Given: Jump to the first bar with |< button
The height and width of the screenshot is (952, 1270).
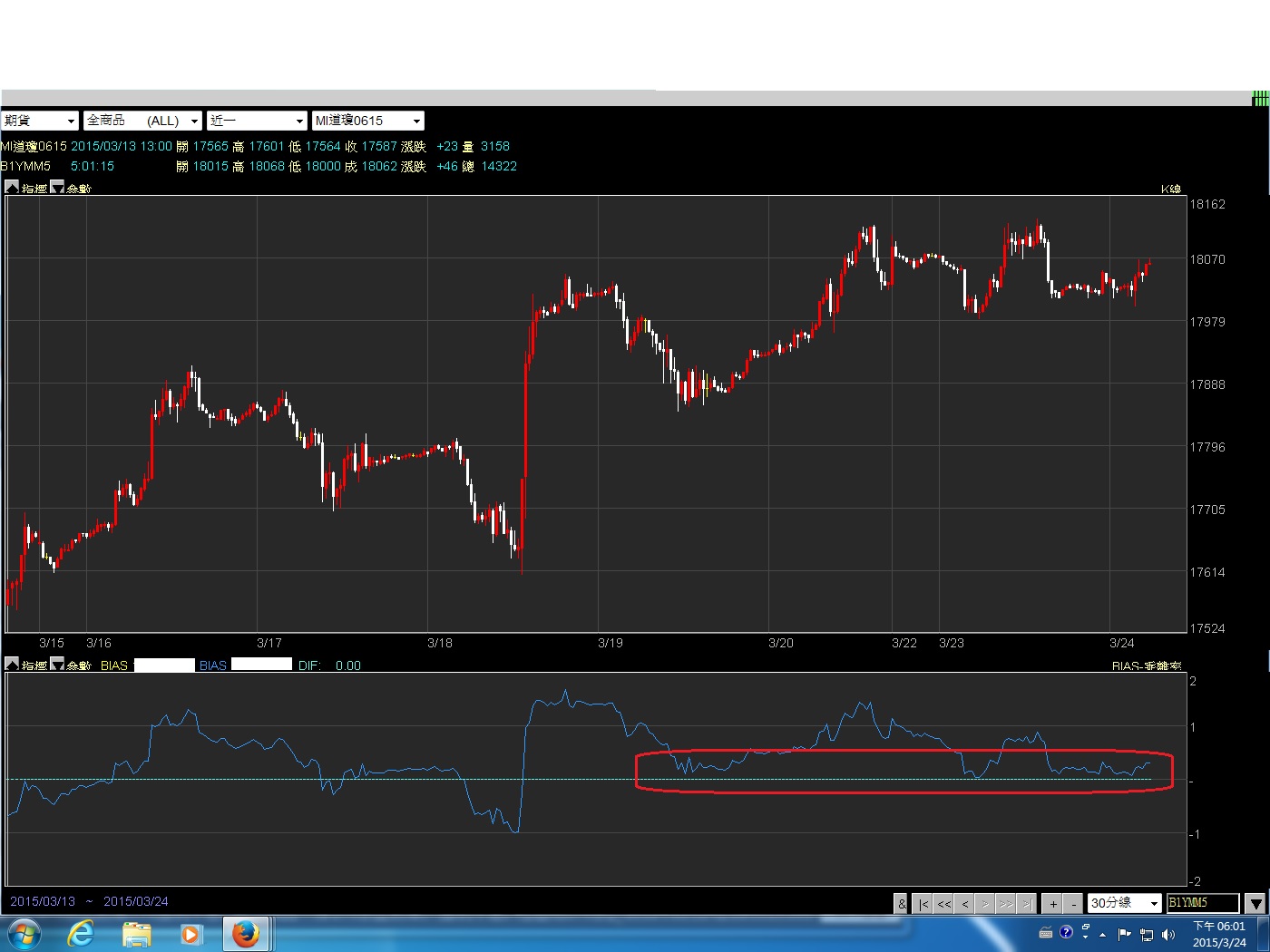Looking at the screenshot, I should [923, 904].
